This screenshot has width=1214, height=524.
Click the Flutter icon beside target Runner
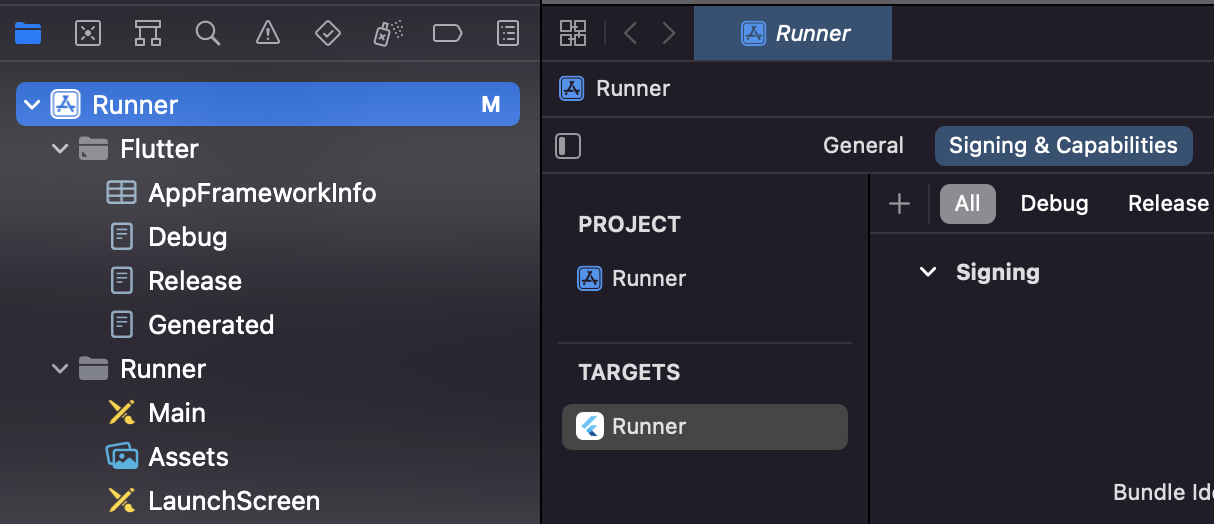(x=590, y=427)
